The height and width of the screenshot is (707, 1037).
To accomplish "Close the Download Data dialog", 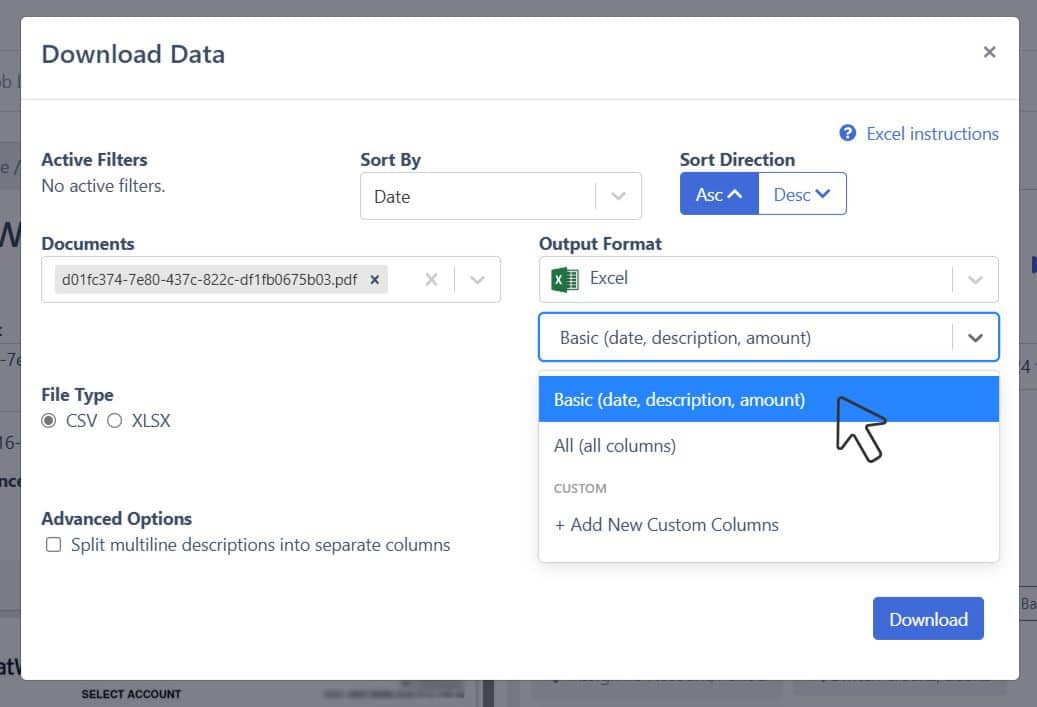I will (x=989, y=52).
